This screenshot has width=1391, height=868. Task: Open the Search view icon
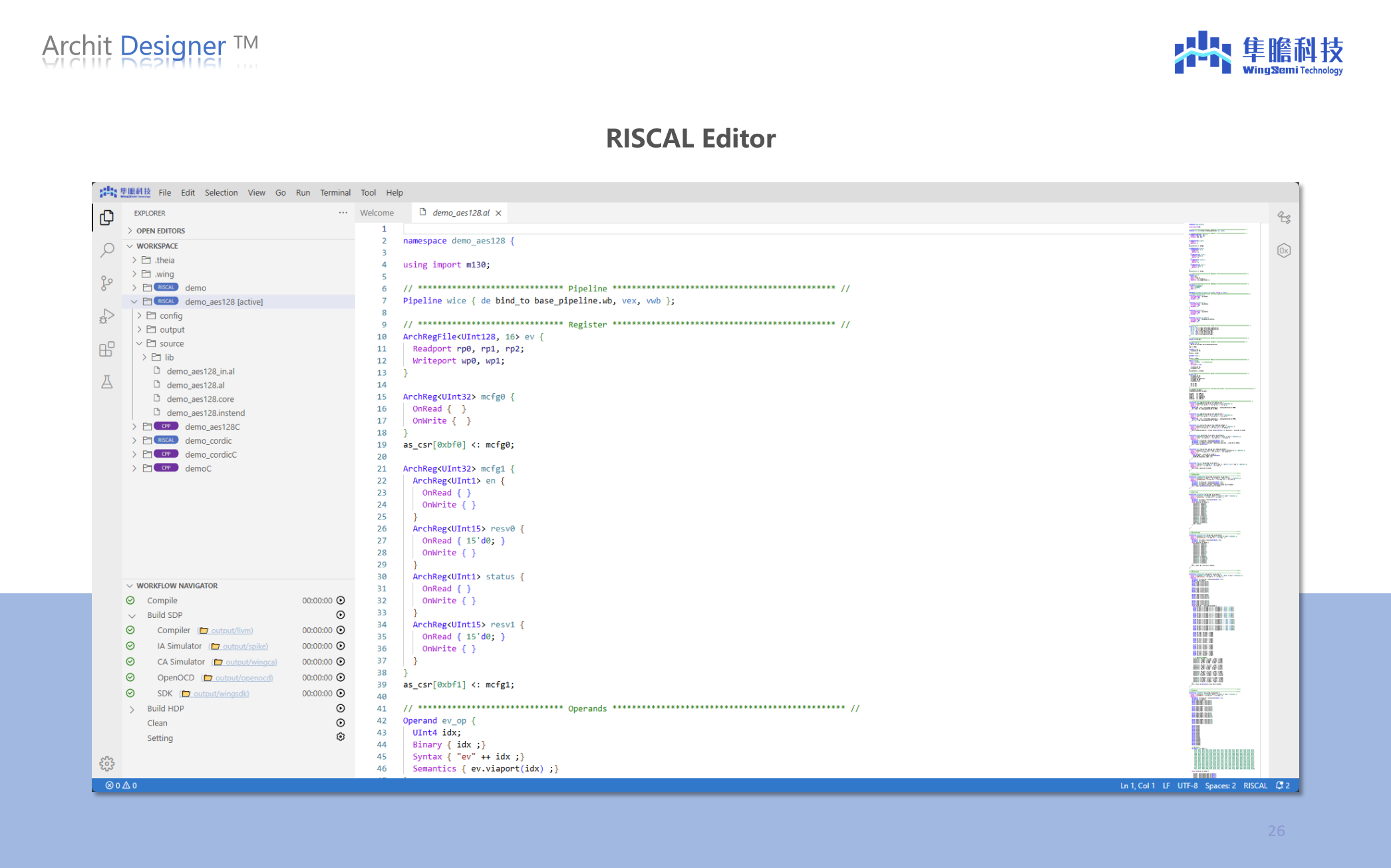(x=106, y=250)
